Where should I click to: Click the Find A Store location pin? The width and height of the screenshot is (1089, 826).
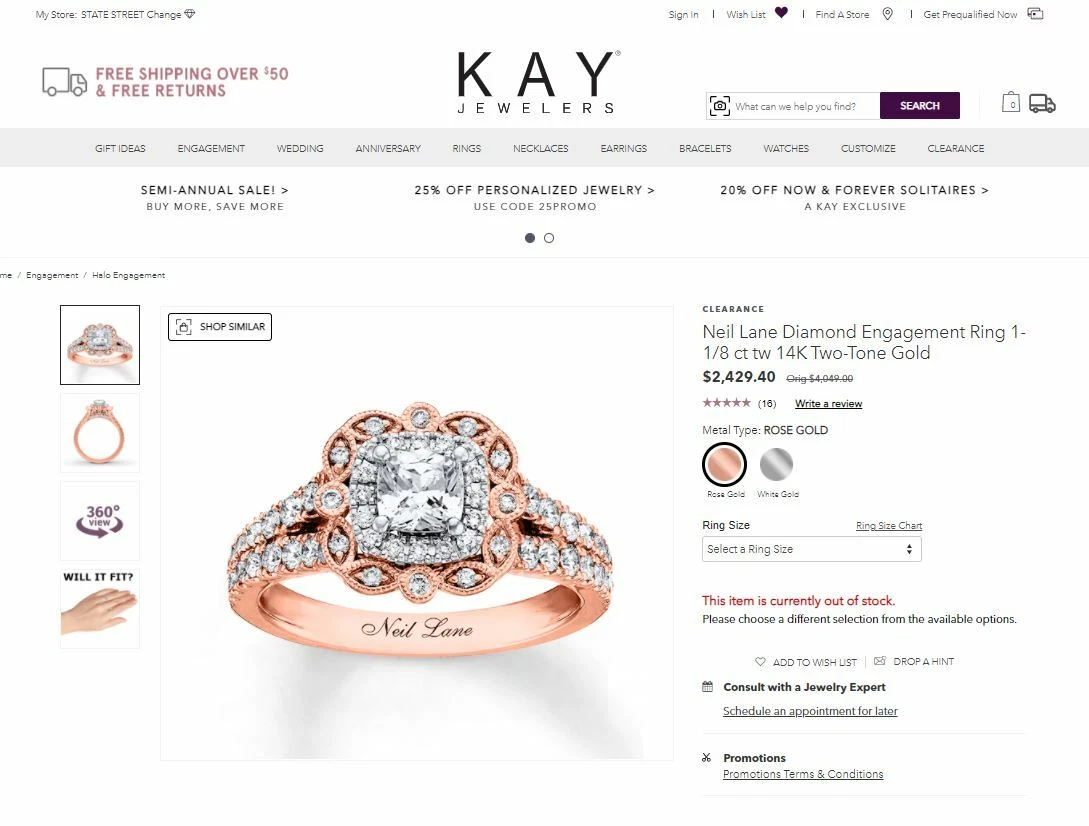click(x=888, y=14)
